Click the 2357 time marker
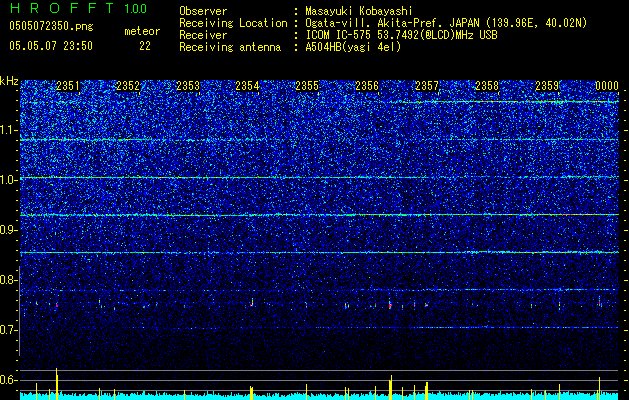The image size is (629, 400). [x=427, y=86]
